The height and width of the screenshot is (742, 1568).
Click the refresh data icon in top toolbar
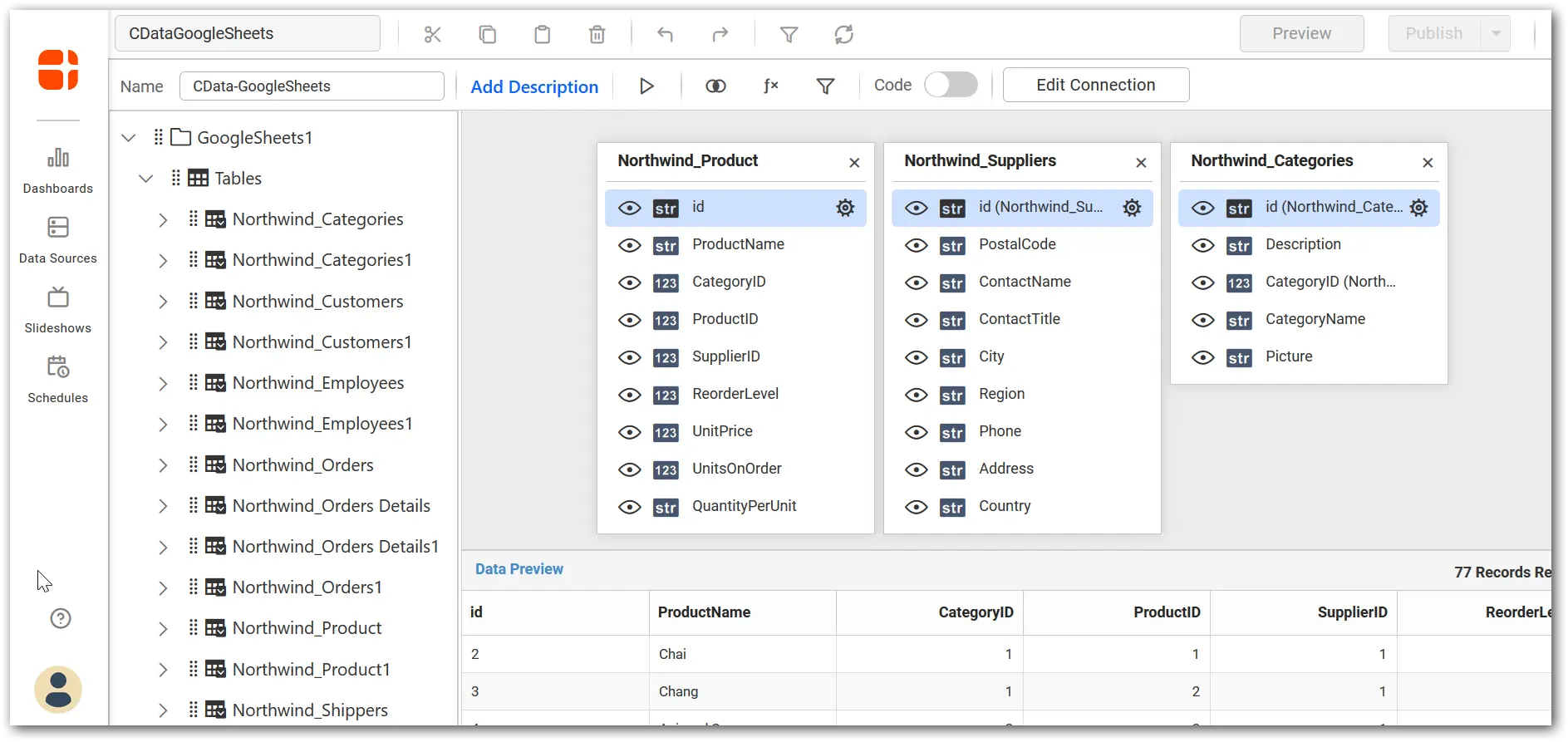[843, 34]
